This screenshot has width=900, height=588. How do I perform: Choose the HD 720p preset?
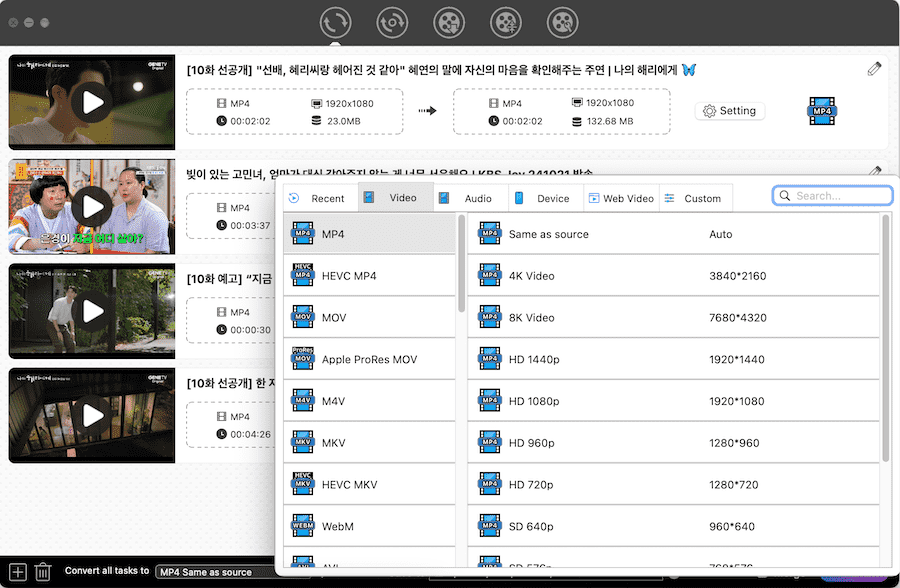673,485
